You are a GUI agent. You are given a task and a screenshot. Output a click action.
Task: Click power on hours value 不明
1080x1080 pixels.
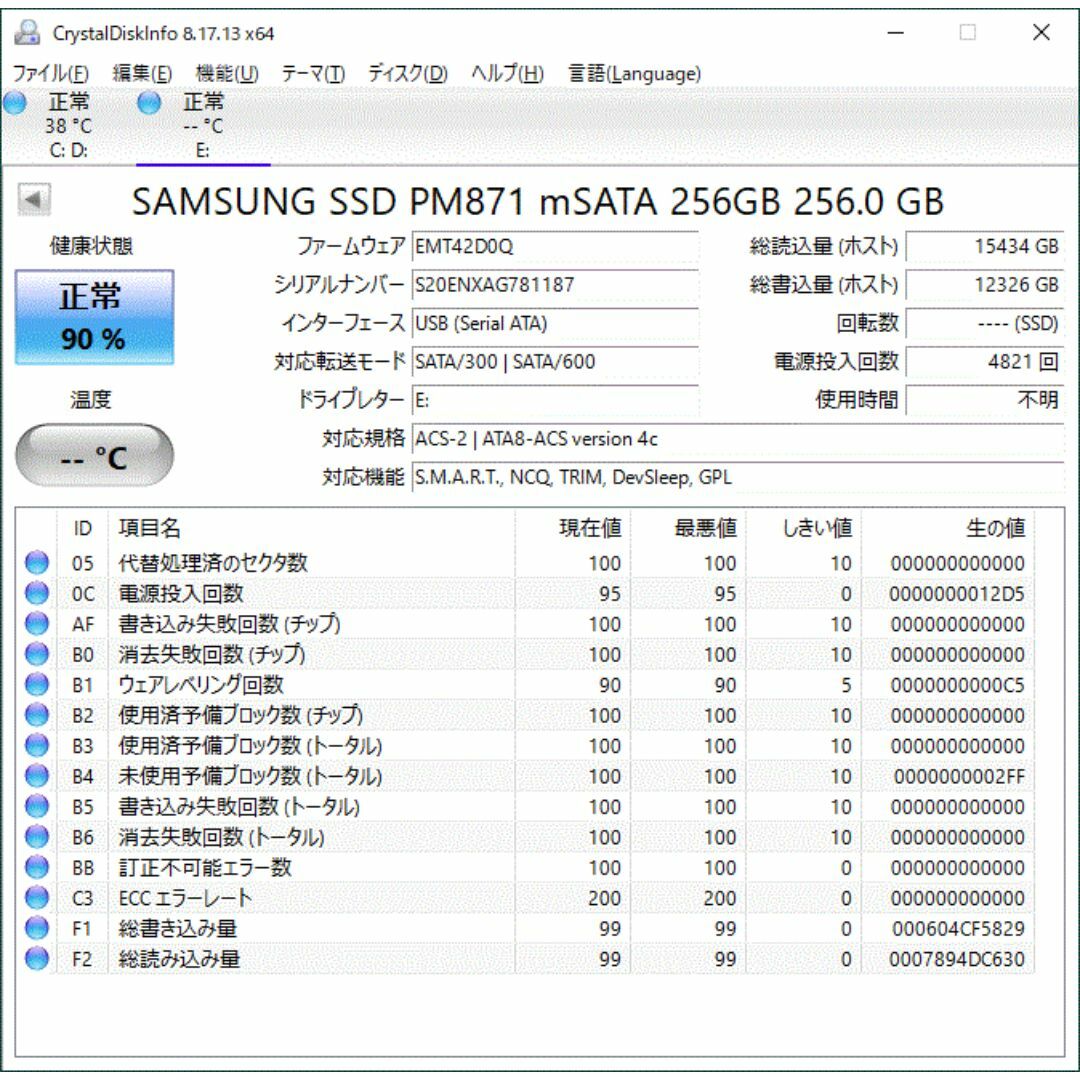point(985,400)
